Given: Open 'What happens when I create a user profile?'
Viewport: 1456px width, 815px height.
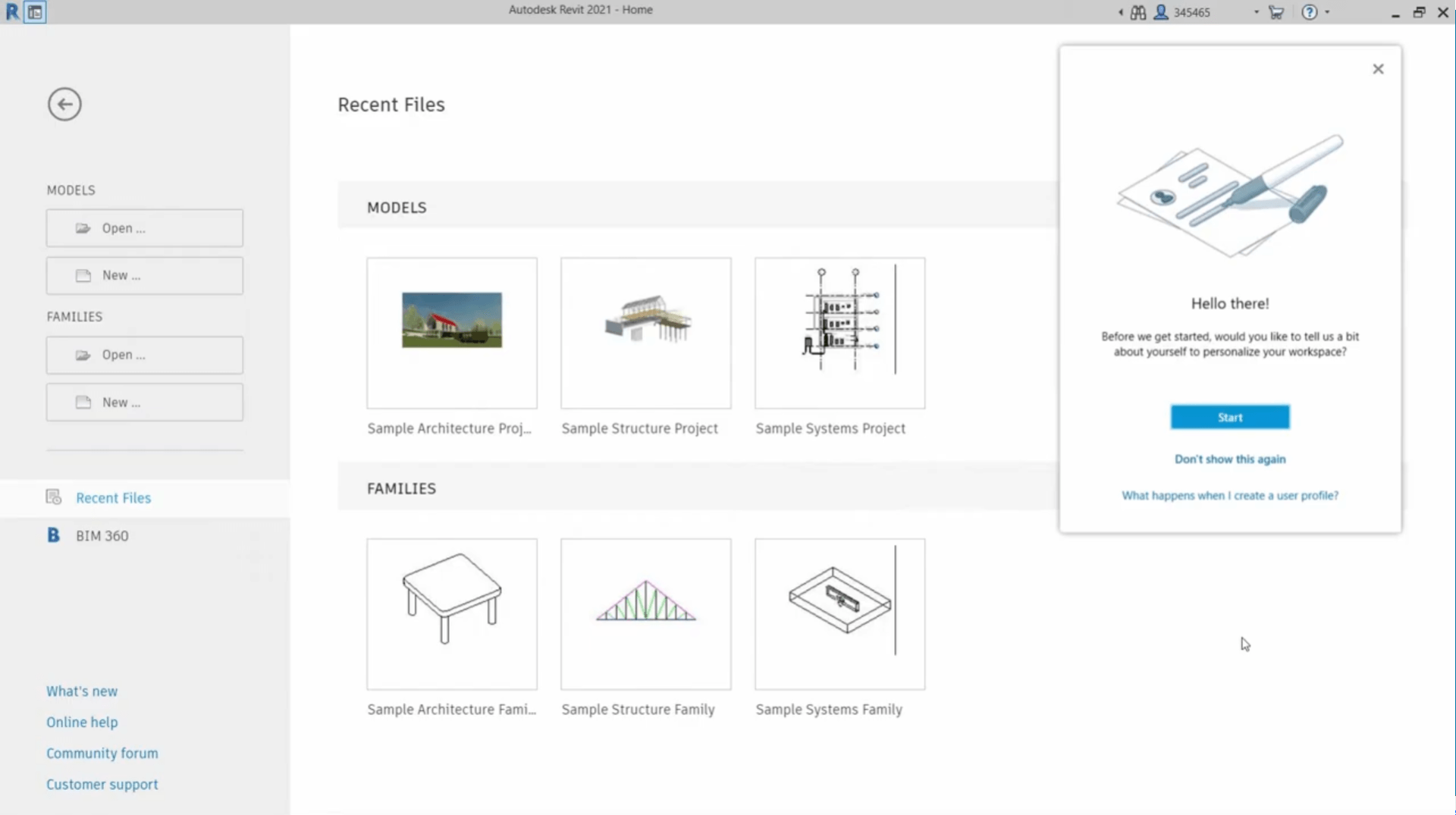Looking at the screenshot, I should (x=1230, y=496).
